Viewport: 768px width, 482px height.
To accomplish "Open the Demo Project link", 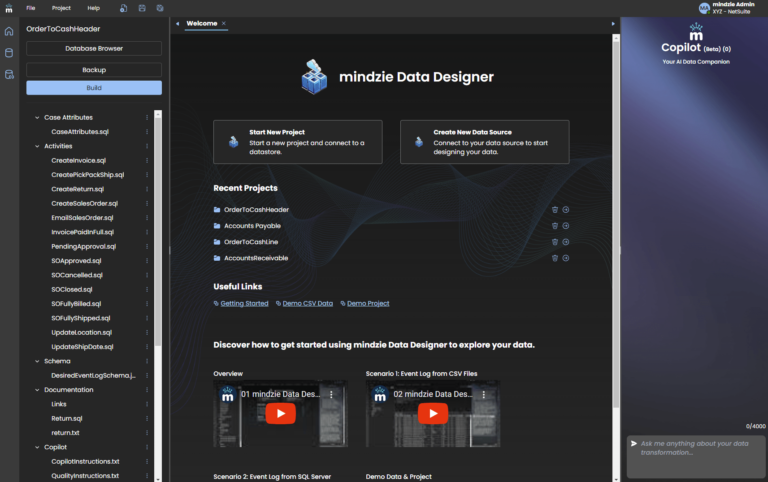I will pos(368,304).
